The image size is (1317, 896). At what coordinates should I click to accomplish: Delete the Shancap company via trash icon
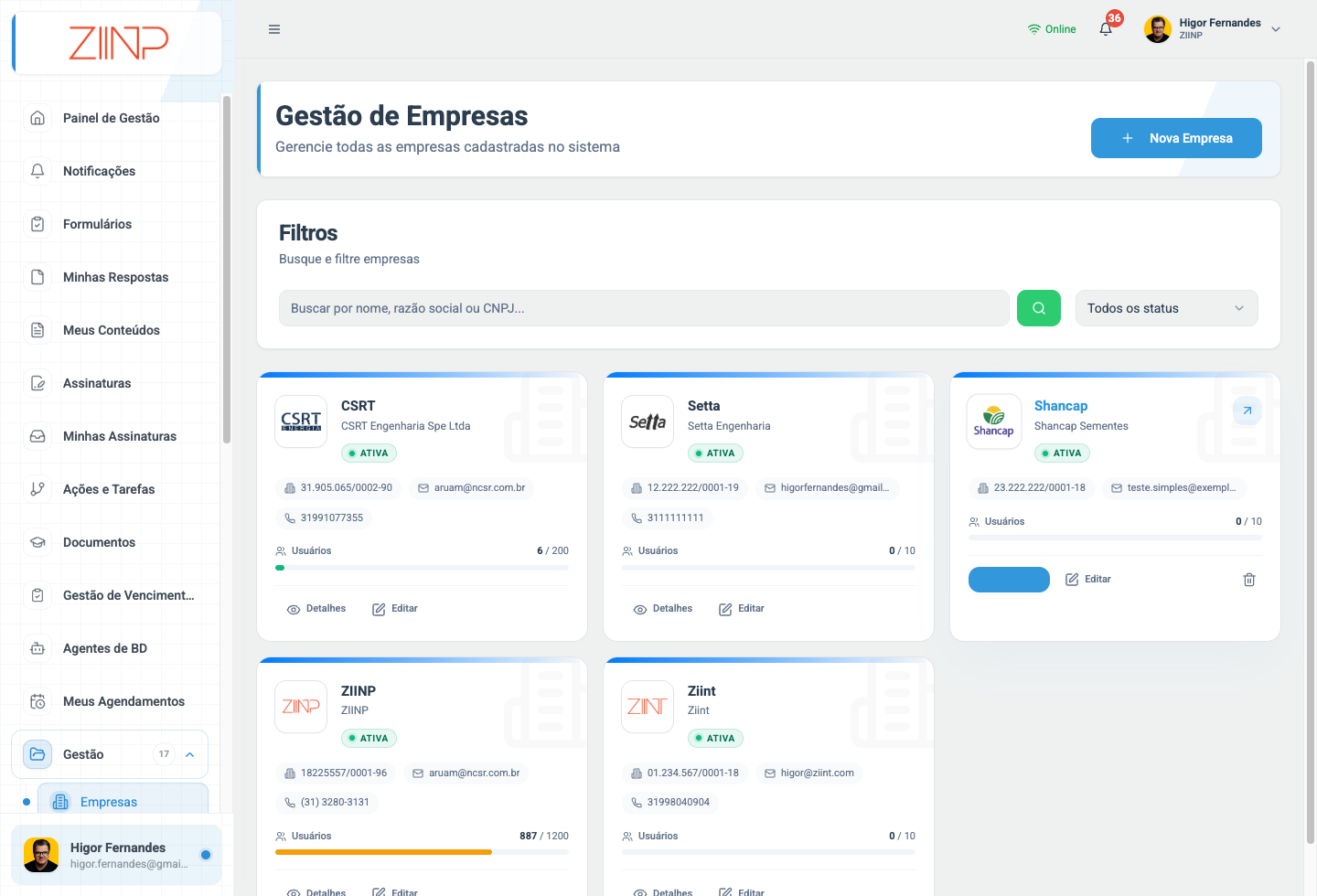1249,580
